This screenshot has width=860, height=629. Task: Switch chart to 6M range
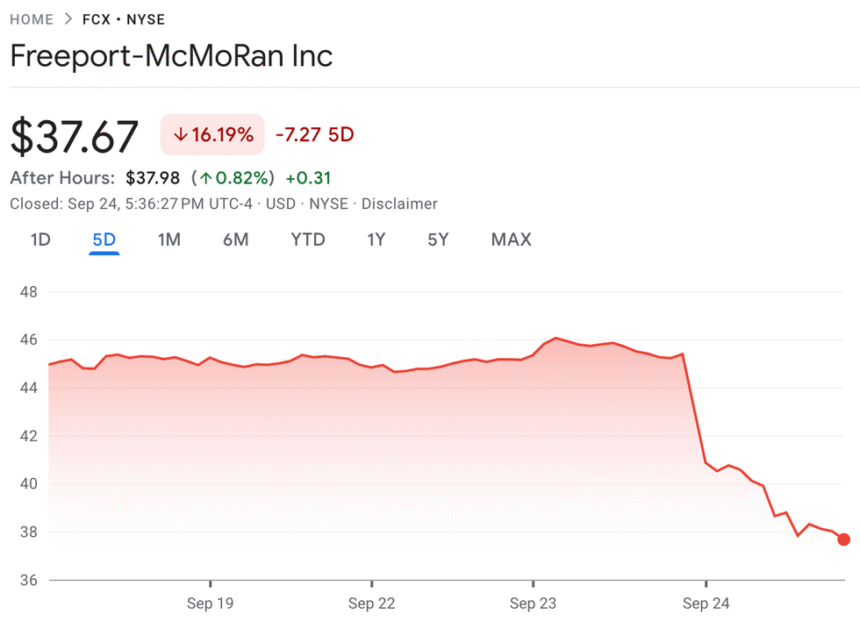(x=235, y=240)
